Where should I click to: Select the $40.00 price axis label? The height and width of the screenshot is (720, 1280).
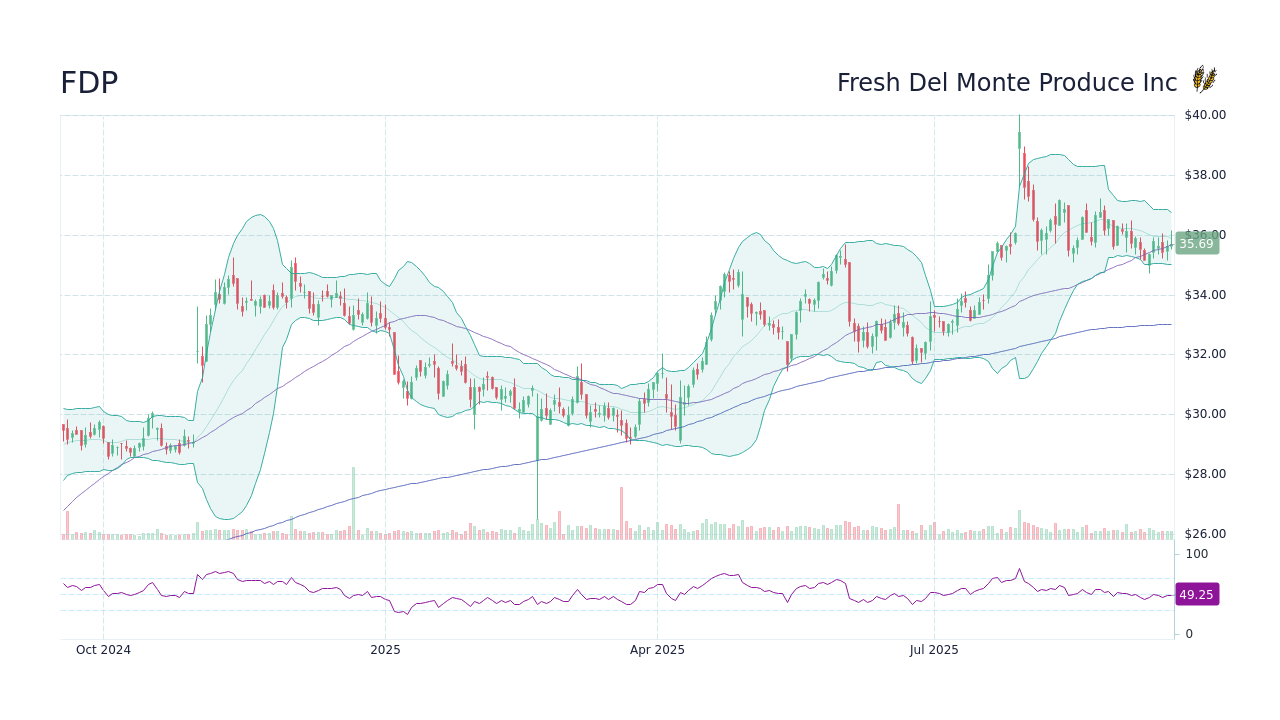coord(1205,115)
